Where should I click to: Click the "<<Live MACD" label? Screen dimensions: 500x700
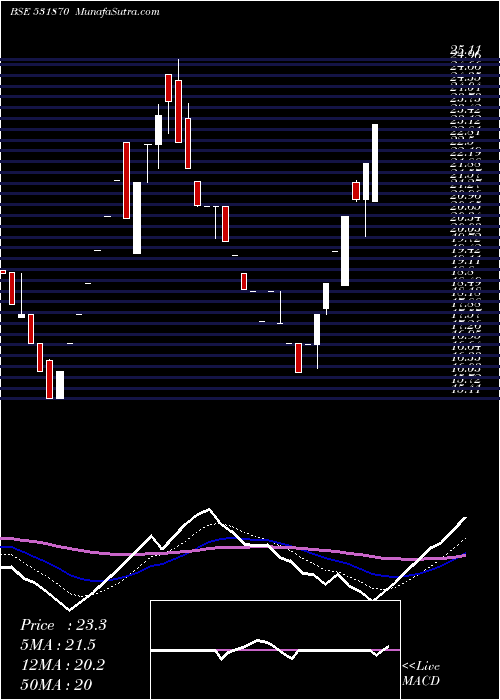coord(421,673)
